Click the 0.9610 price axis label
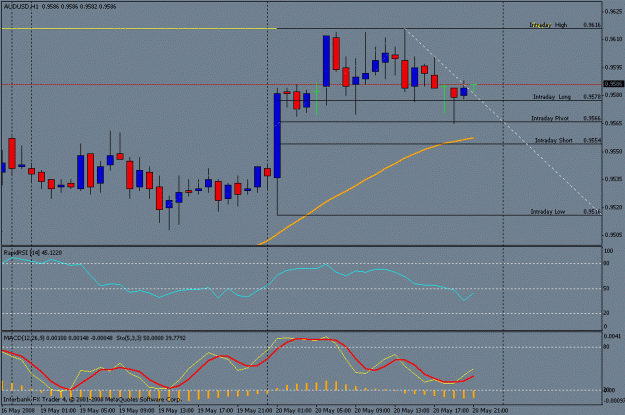 (x=614, y=39)
